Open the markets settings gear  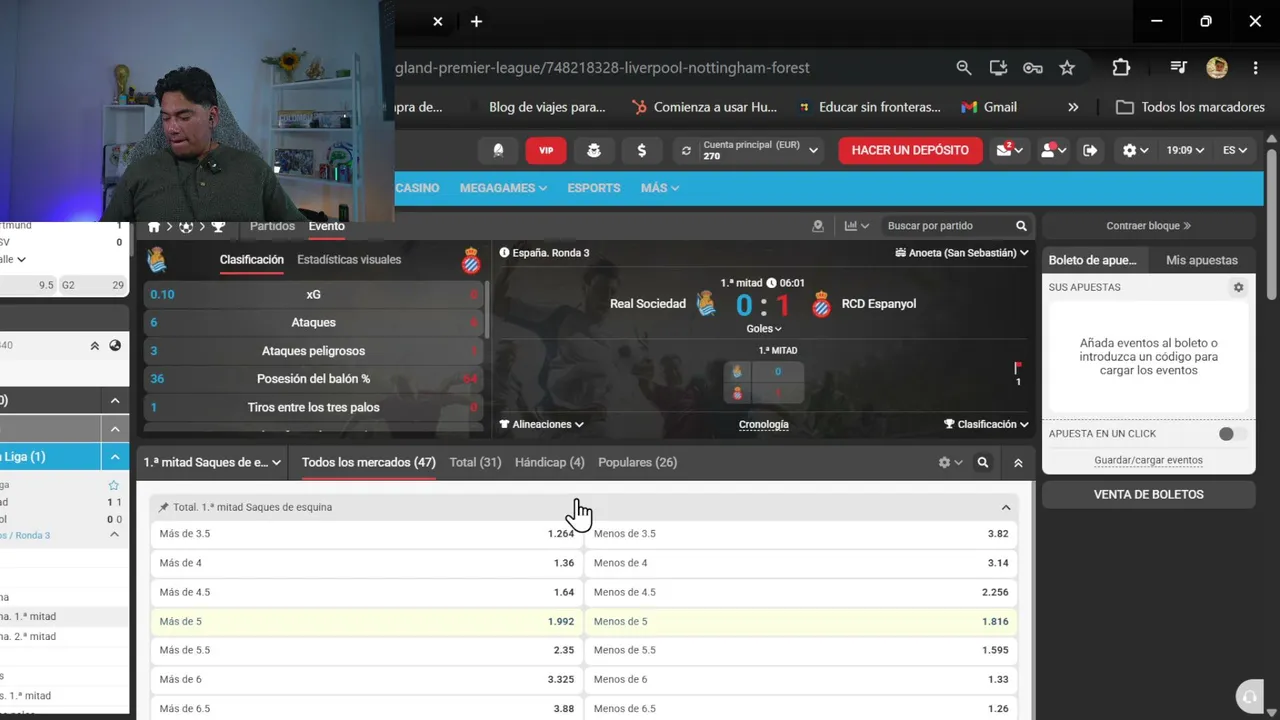pos(950,463)
